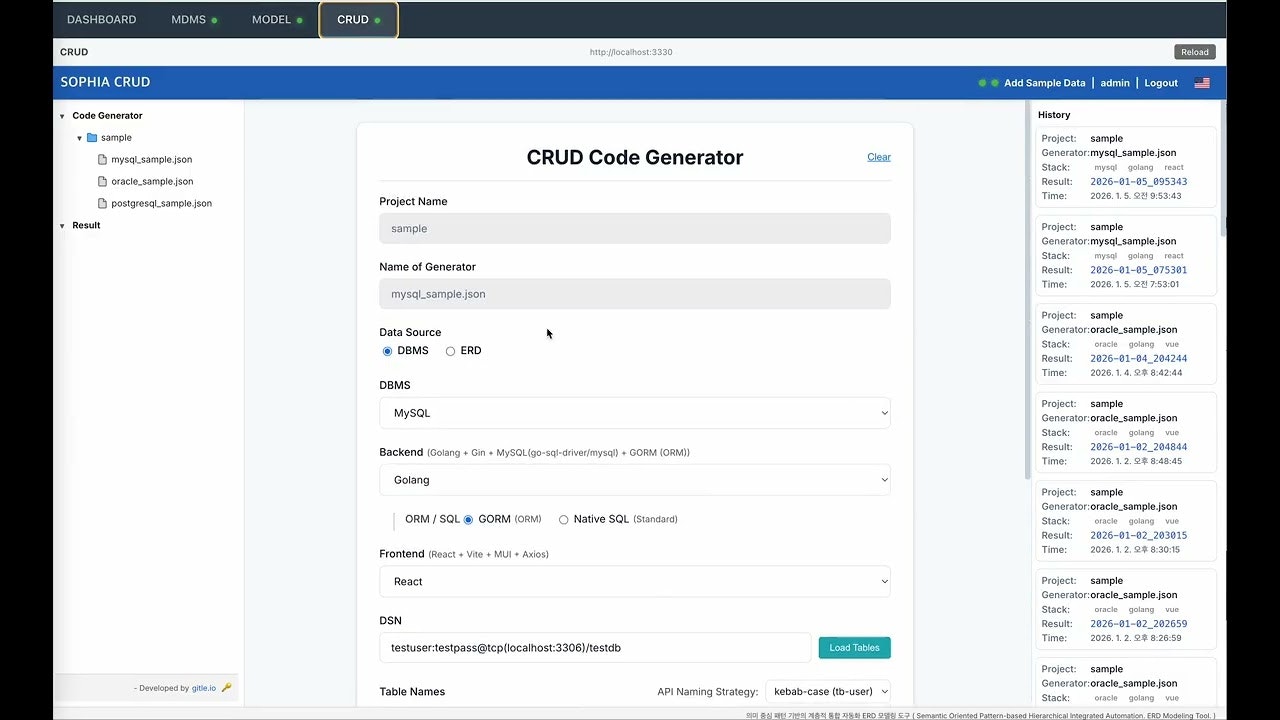
Task: Collapse the Code Generator tree node
Action: coord(62,116)
